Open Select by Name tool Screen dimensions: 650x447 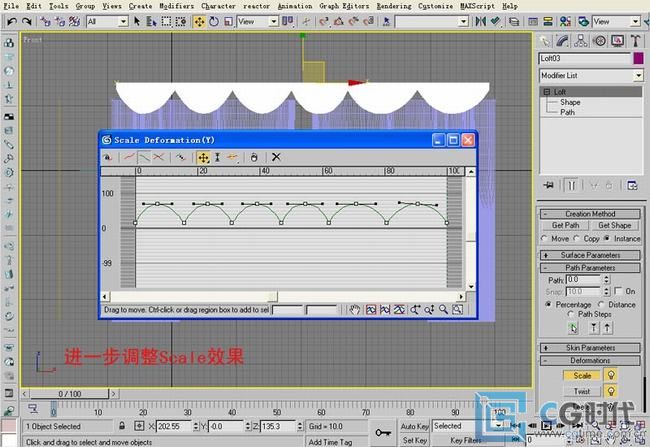point(151,21)
